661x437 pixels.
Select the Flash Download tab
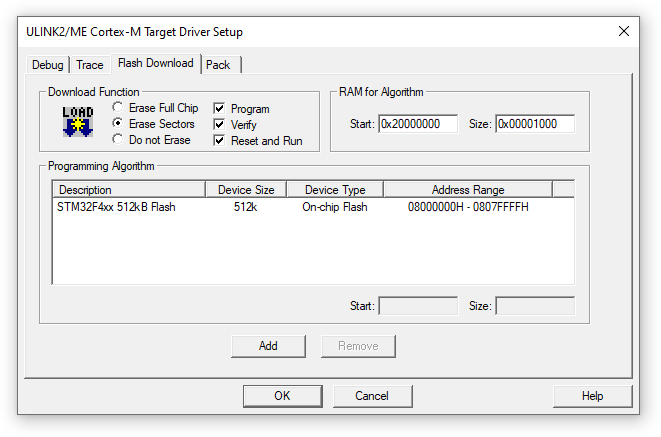[x=156, y=63]
